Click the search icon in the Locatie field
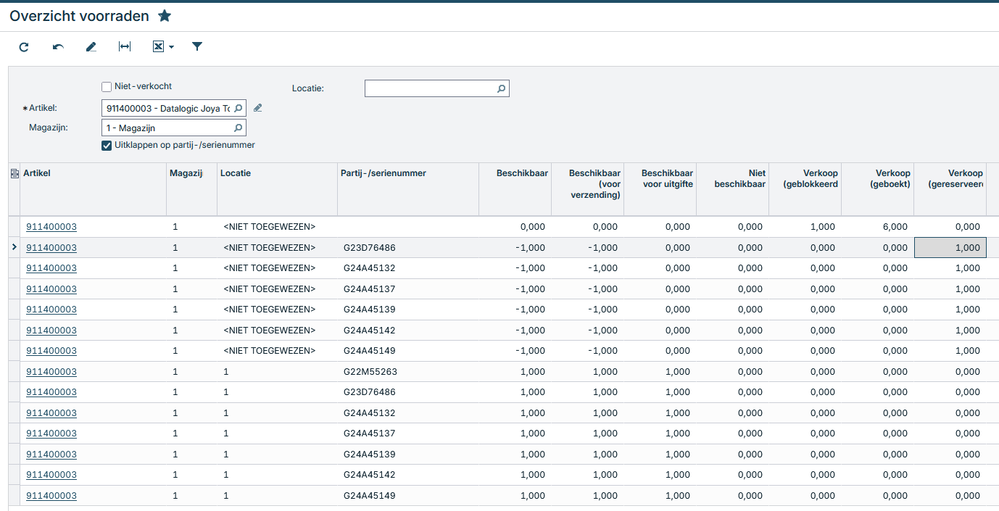This screenshot has height=511, width=999. (x=501, y=89)
